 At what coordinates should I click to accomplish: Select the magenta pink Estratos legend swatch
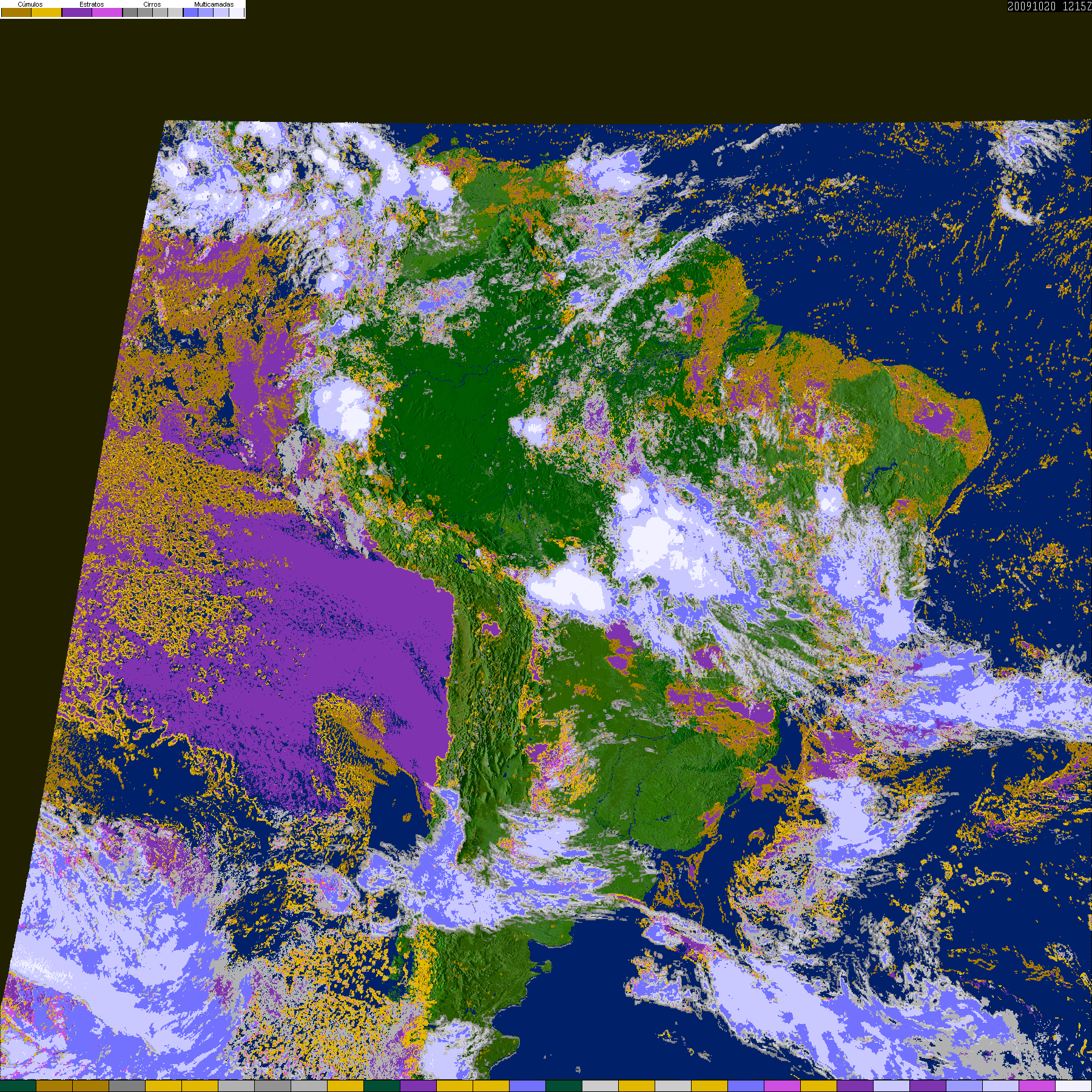(107, 12)
